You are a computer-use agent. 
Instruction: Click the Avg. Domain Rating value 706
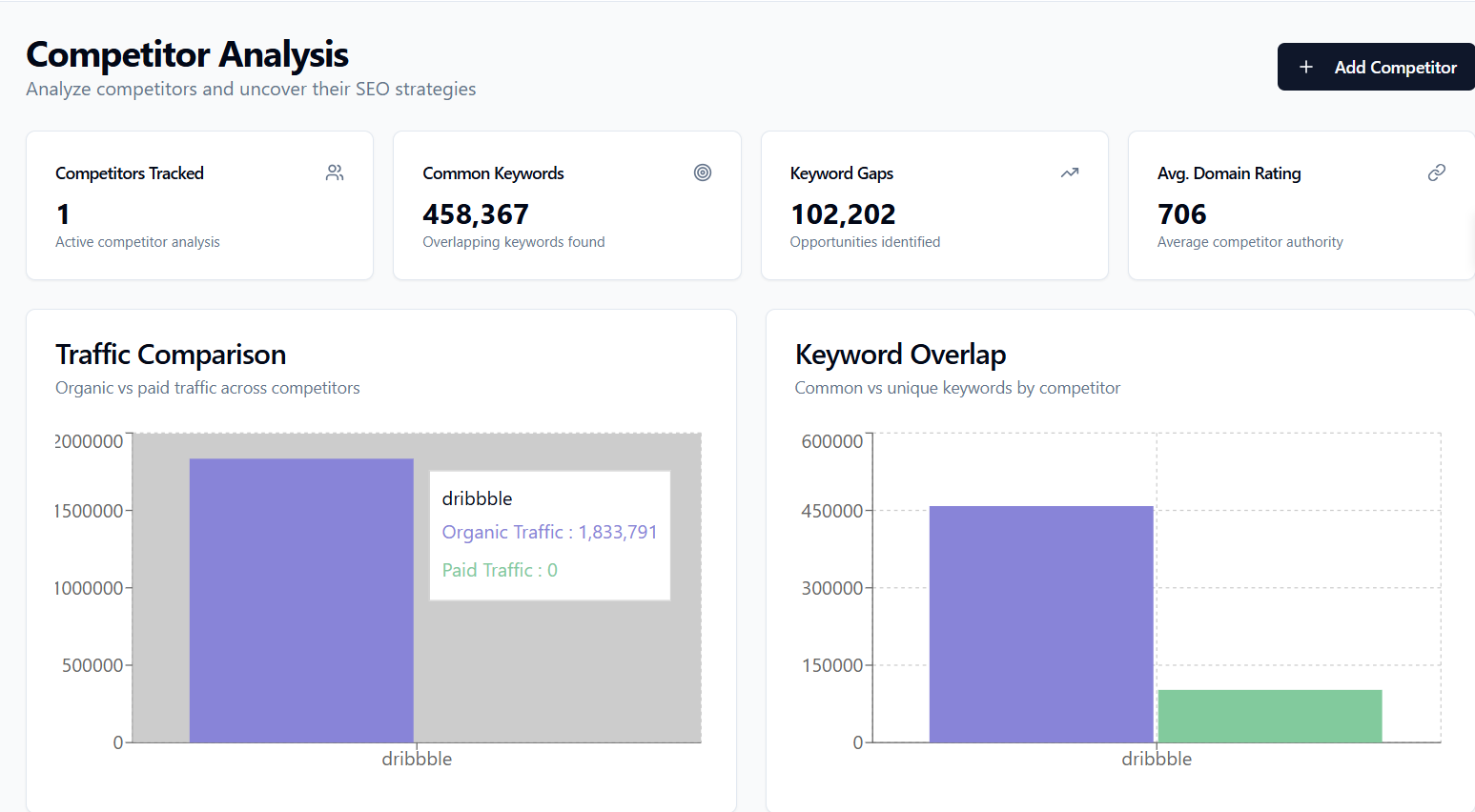[1181, 213]
